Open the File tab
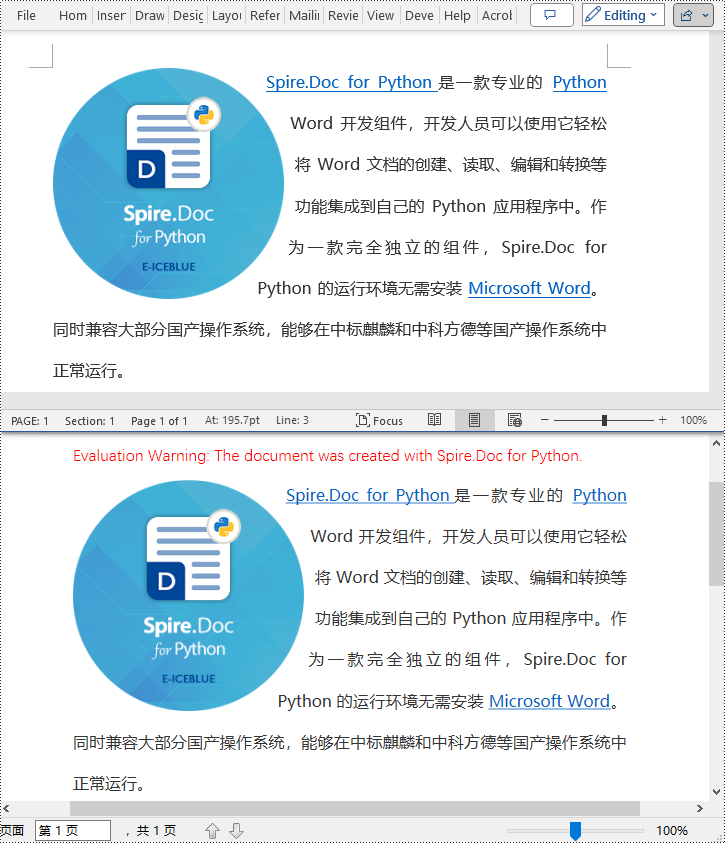The height and width of the screenshot is (843, 725). point(26,16)
